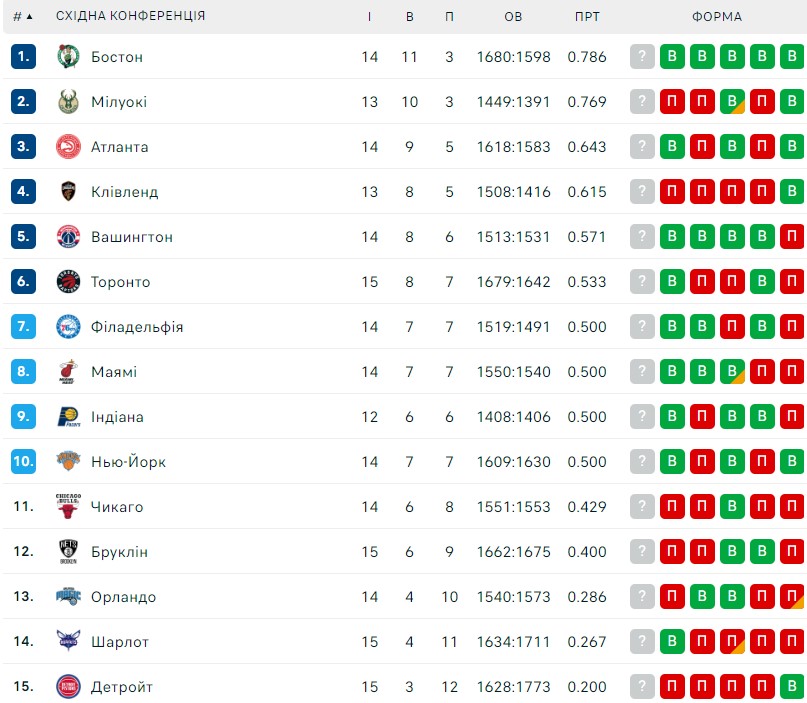Click the rank badge 10. beside Нью-Йорк
This screenshot has height=703, width=807.
click(x=23, y=461)
